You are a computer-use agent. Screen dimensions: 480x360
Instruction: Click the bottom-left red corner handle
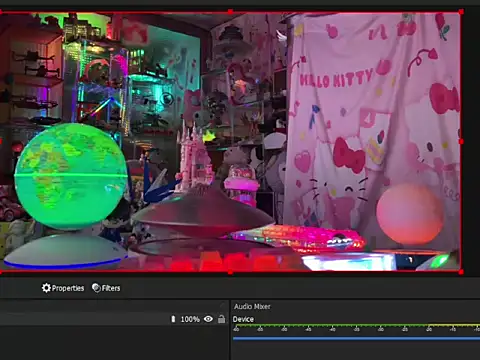click(x=1, y=272)
